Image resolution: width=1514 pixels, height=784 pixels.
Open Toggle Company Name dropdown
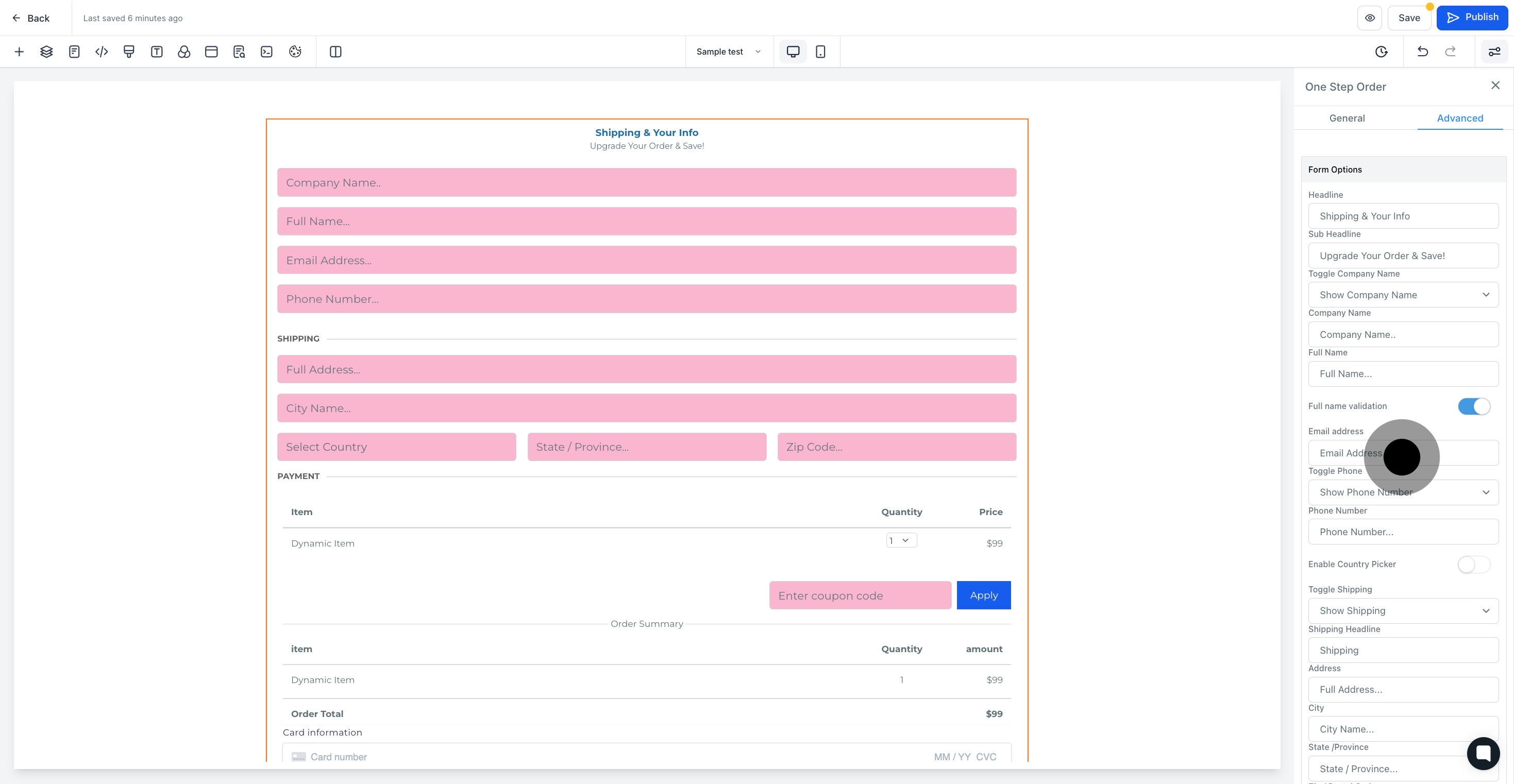pyautogui.click(x=1403, y=295)
